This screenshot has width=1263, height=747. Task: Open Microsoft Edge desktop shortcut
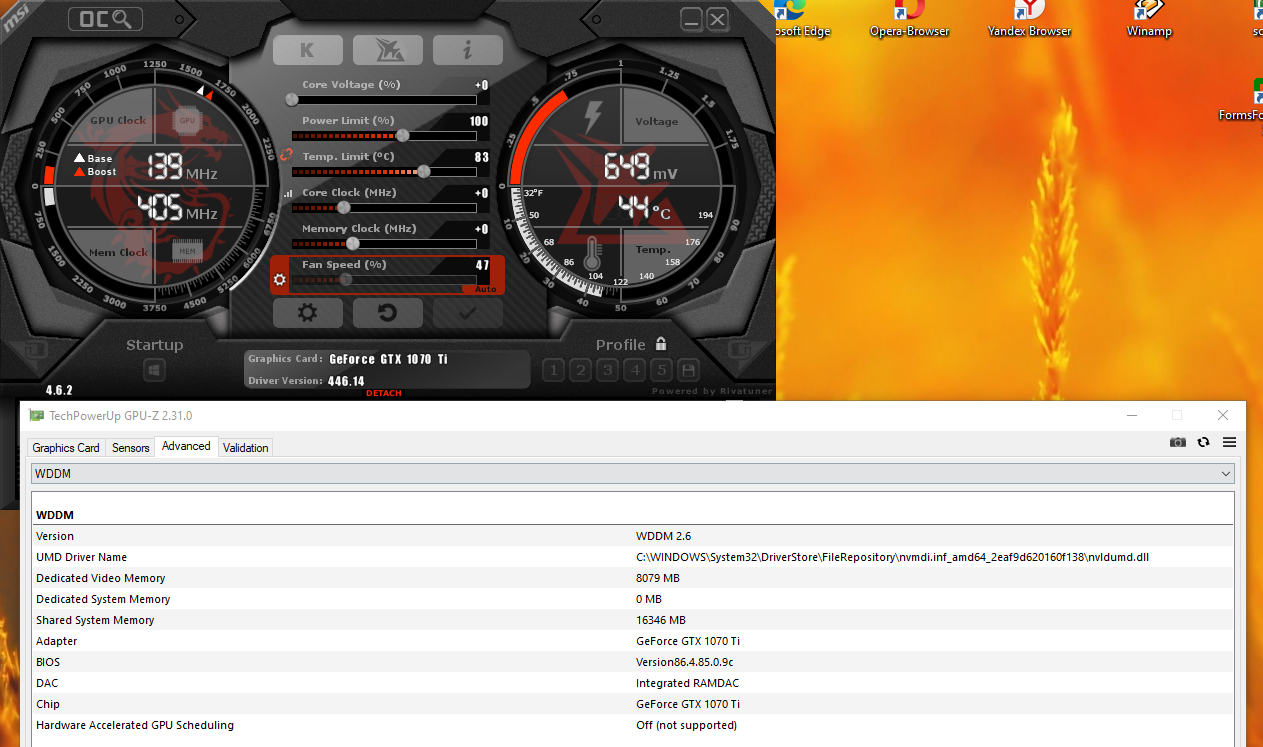803,20
